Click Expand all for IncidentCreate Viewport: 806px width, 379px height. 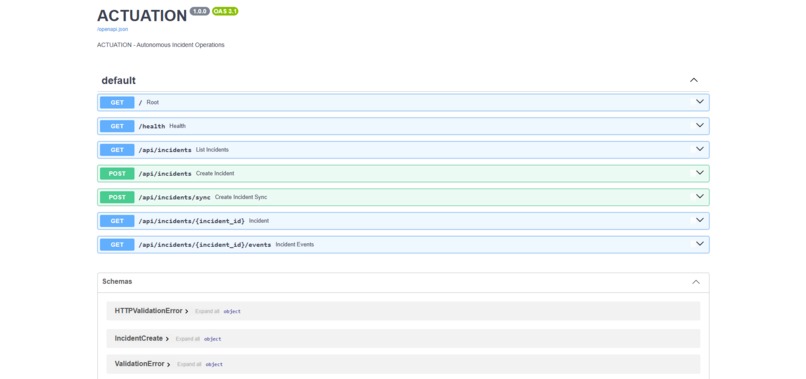click(x=188, y=339)
